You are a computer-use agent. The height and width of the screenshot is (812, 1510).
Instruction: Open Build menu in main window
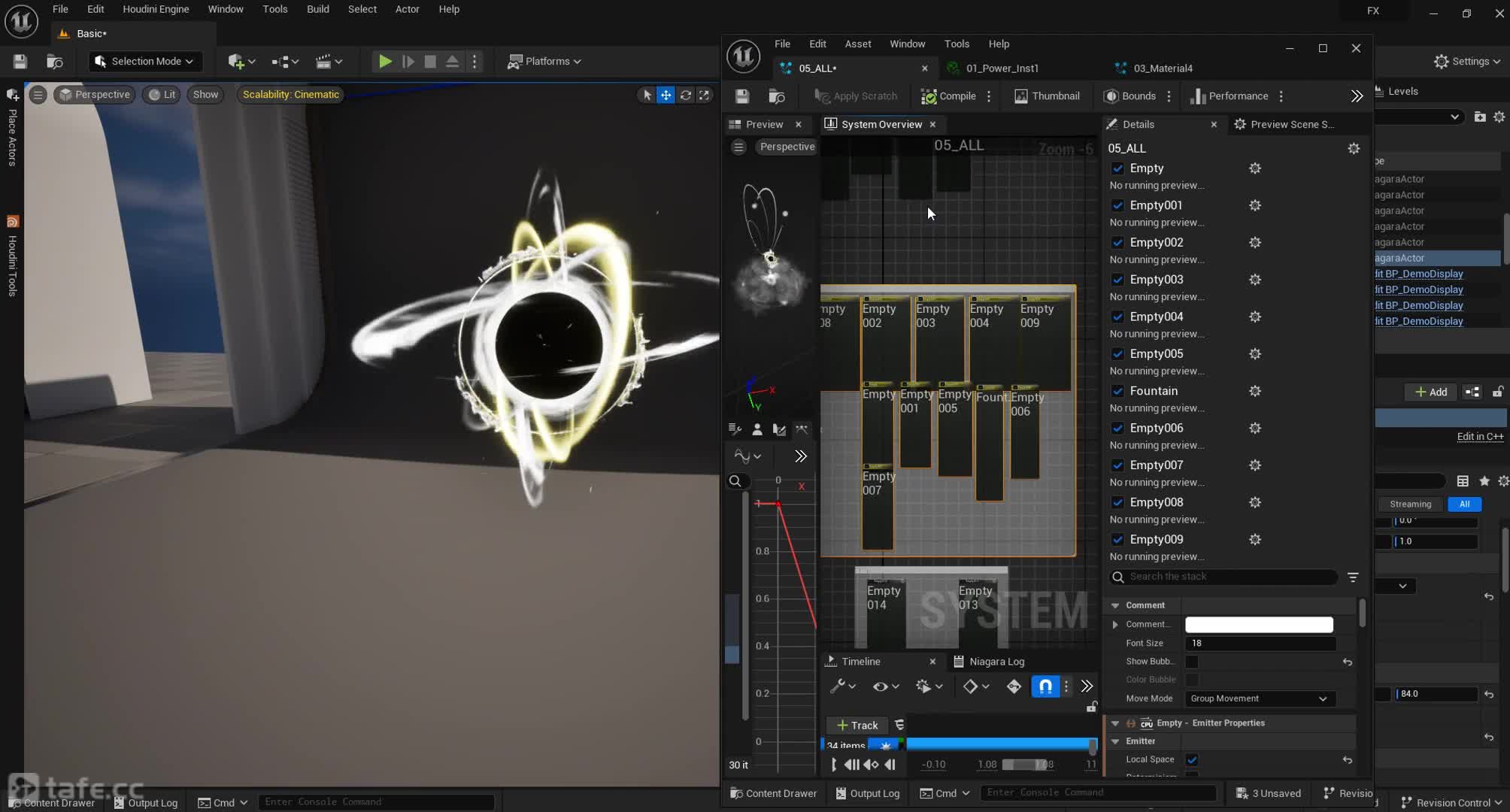pyautogui.click(x=318, y=9)
